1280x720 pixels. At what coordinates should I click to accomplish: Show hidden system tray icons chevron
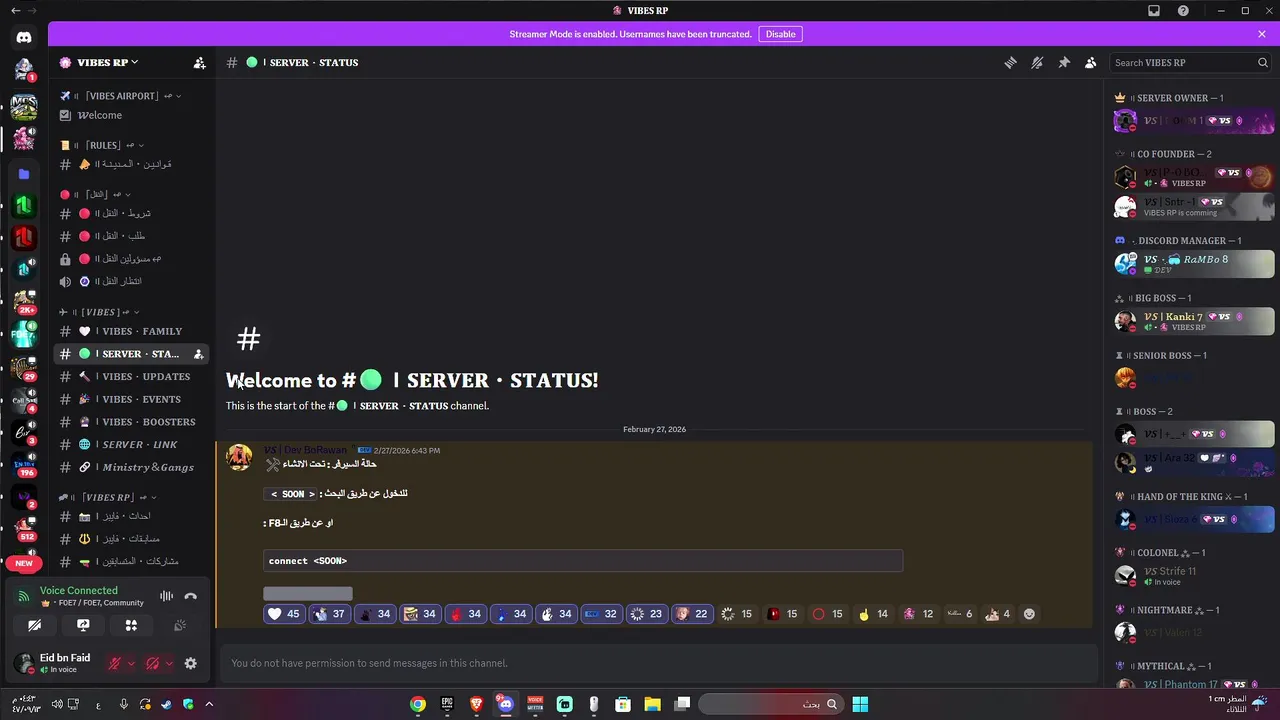(x=209, y=704)
